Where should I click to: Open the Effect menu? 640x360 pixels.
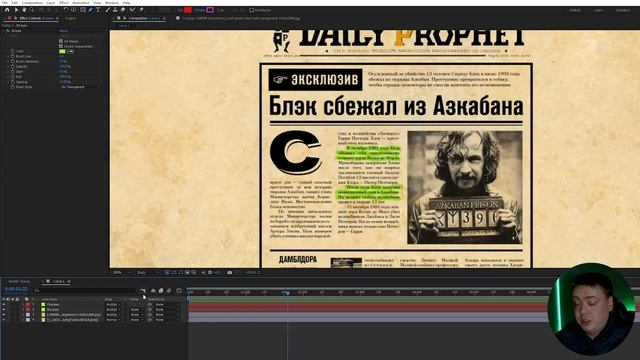pyautogui.click(x=64, y=2)
